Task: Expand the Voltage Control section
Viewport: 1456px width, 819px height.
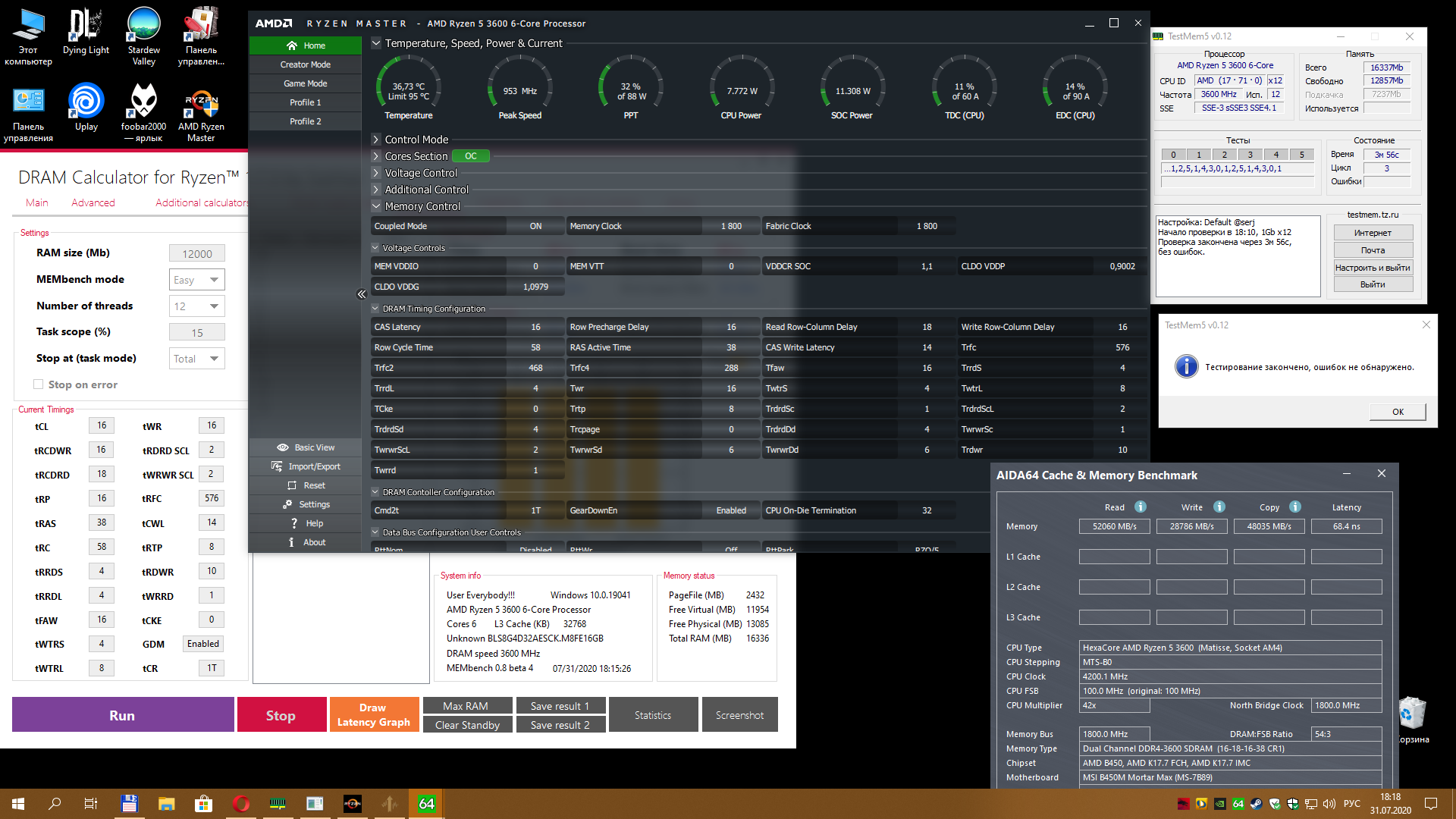Action: 376,173
